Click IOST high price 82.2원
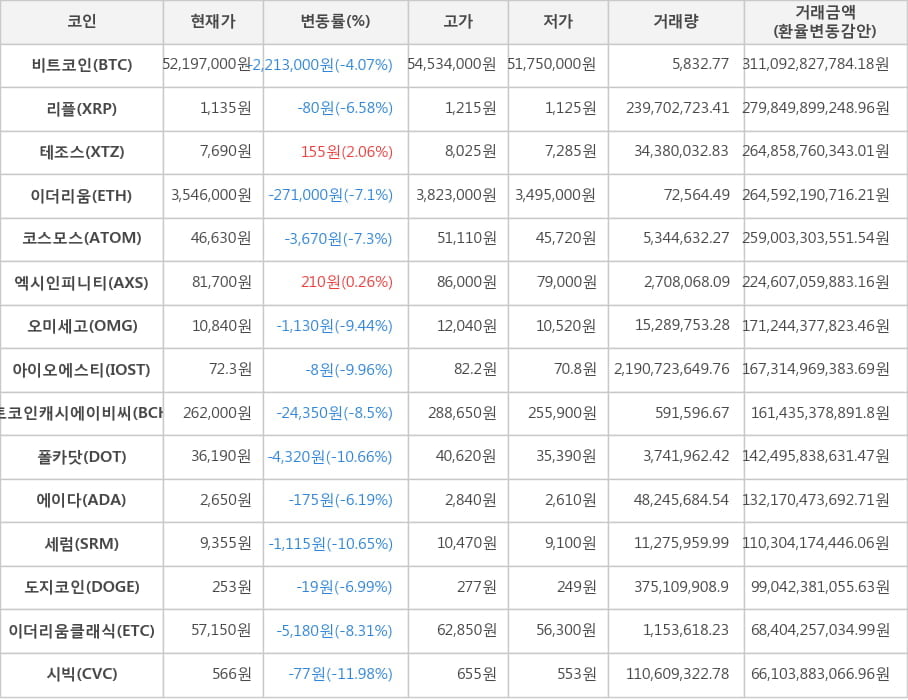This screenshot has width=908, height=700. (475, 369)
